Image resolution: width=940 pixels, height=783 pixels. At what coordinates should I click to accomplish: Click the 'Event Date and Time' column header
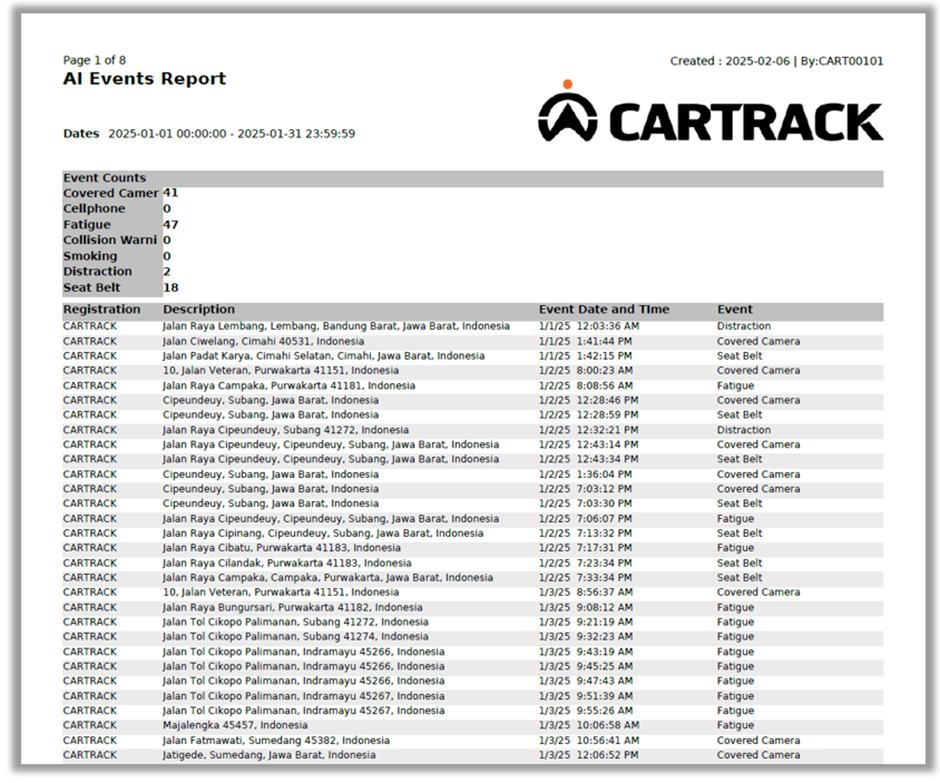click(x=604, y=309)
